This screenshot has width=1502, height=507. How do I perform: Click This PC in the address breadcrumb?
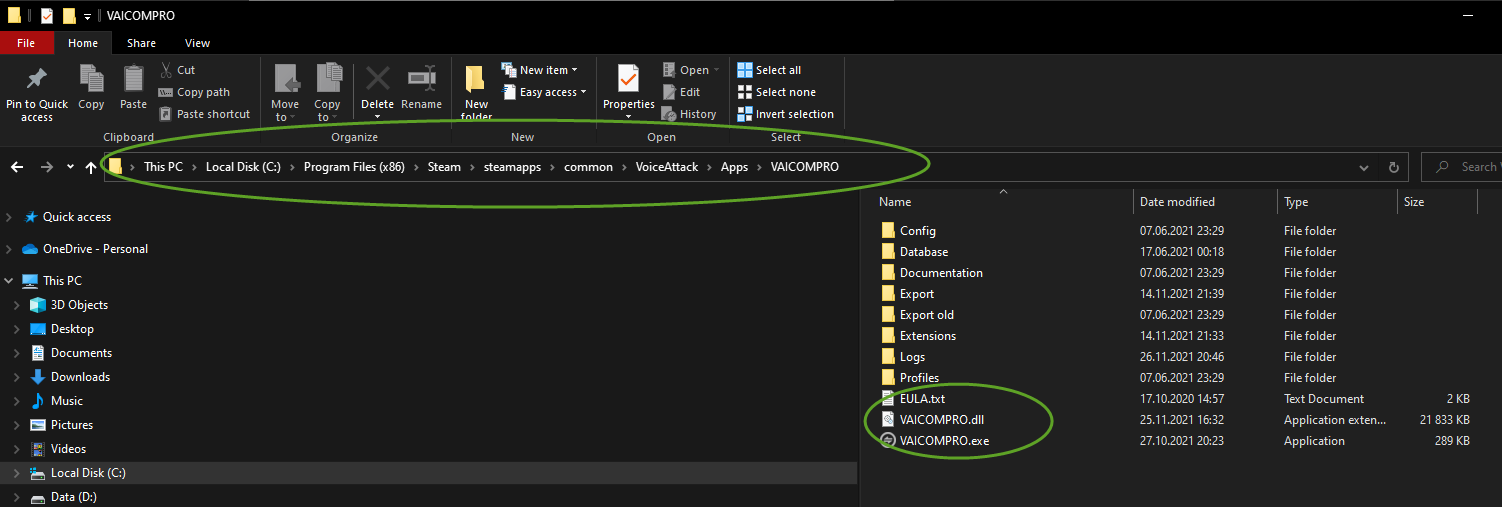[x=163, y=167]
